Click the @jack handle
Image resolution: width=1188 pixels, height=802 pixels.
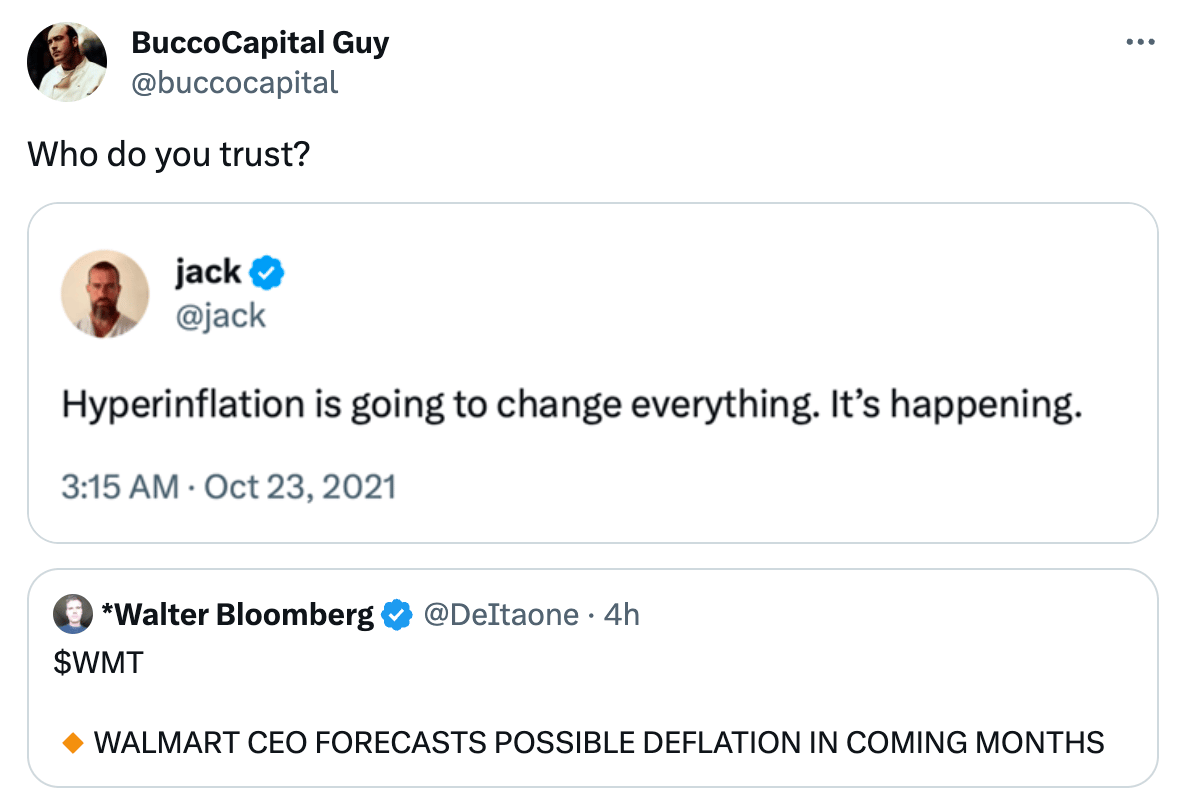pyautogui.click(x=220, y=316)
